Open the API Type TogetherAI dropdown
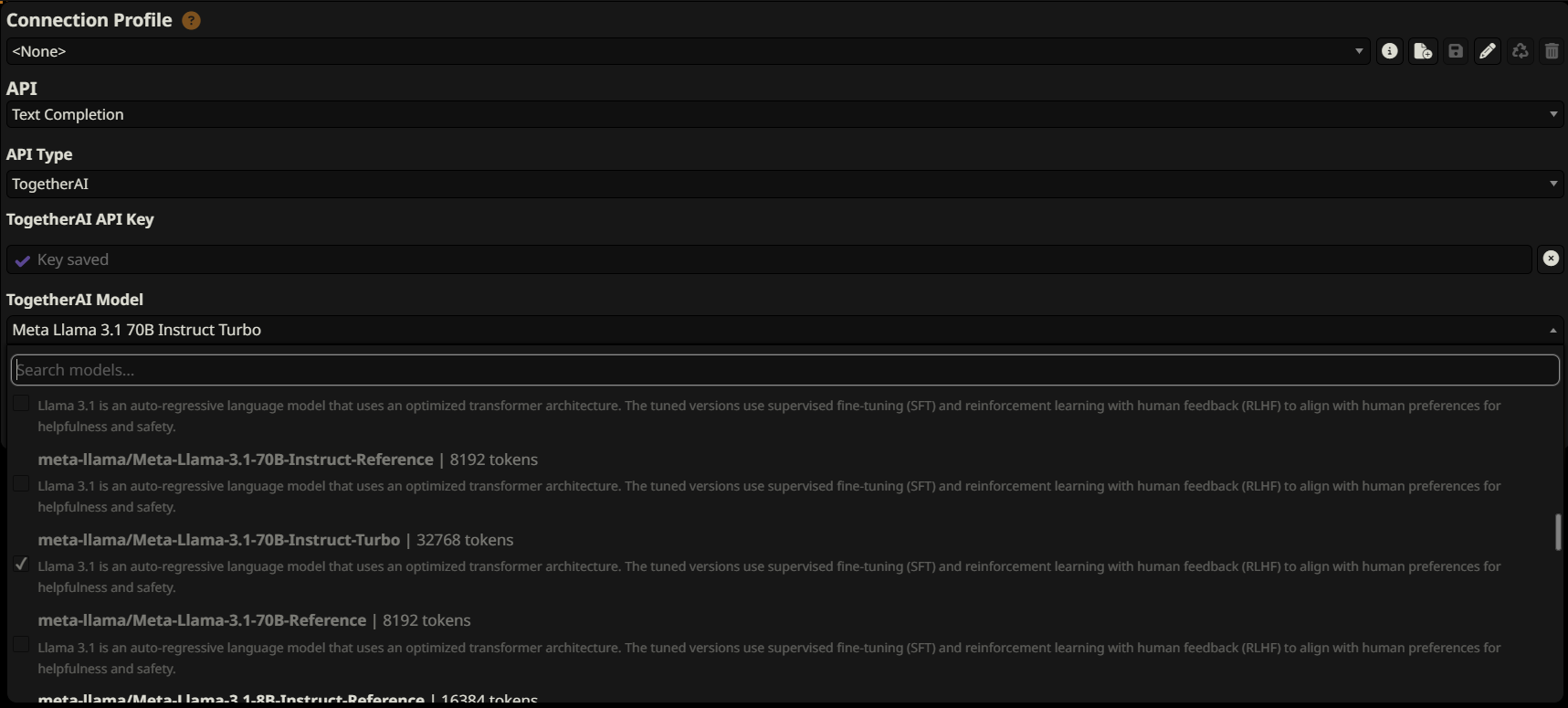The width and height of the screenshot is (1568, 708). (x=784, y=184)
